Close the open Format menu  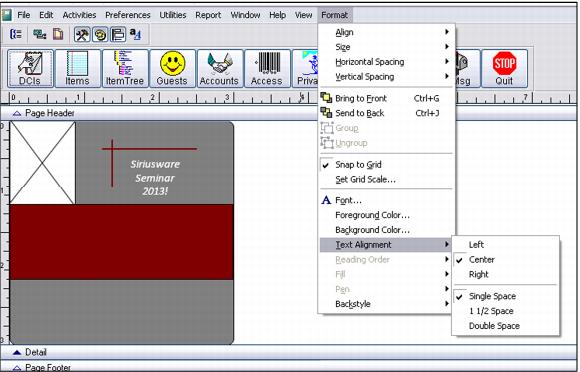334,15
